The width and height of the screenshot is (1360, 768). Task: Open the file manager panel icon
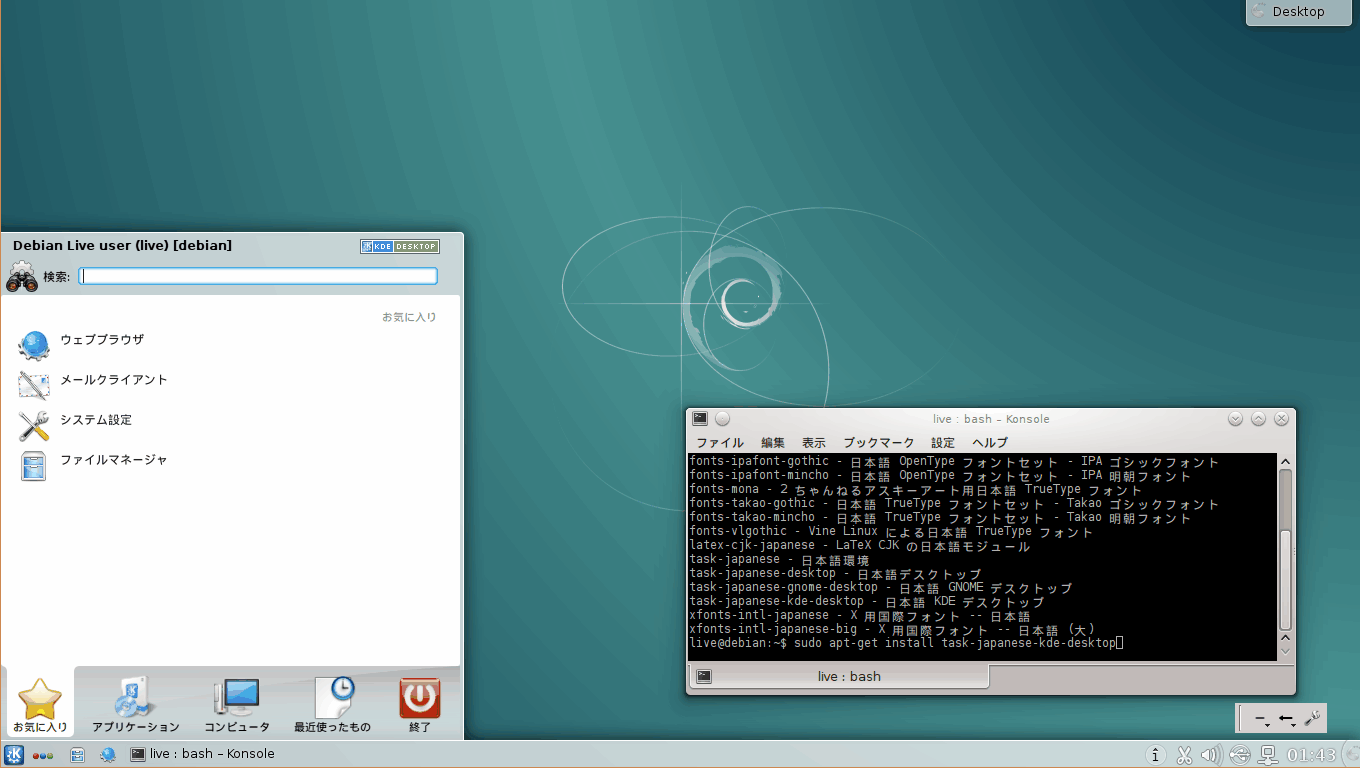point(77,755)
